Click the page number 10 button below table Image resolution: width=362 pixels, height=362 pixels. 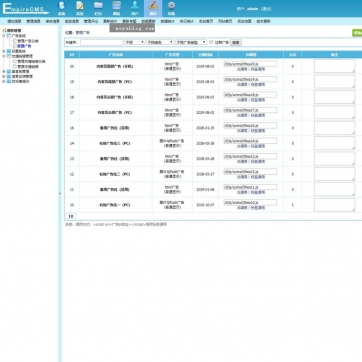(x=70, y=216)
